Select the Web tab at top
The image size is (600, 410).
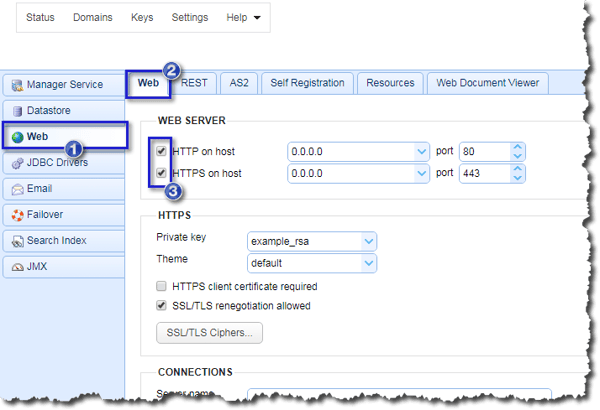tap(148, 83)
